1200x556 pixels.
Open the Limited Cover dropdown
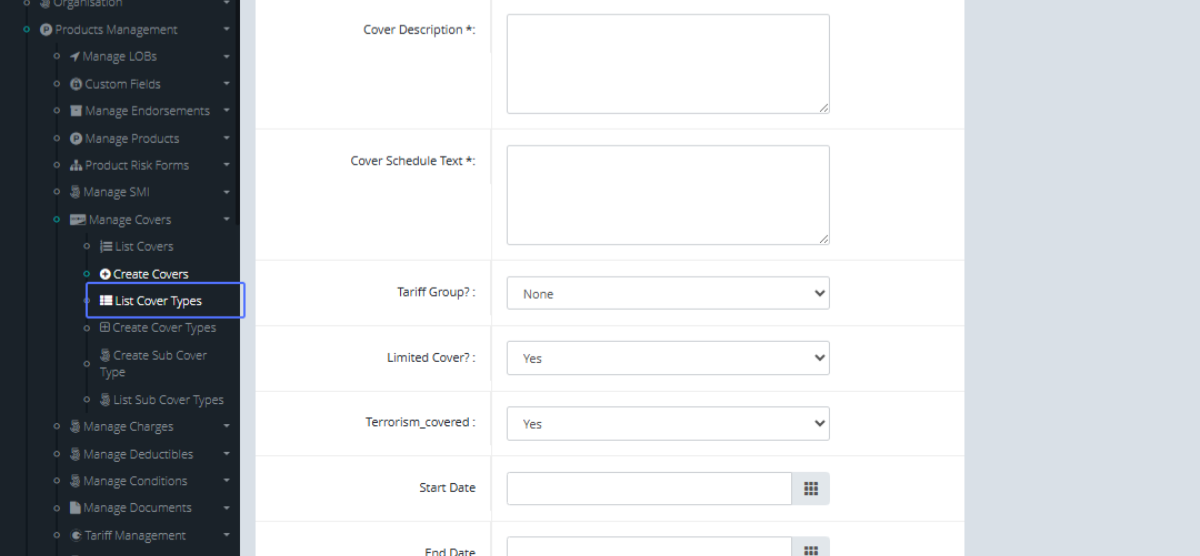[667, 358]
